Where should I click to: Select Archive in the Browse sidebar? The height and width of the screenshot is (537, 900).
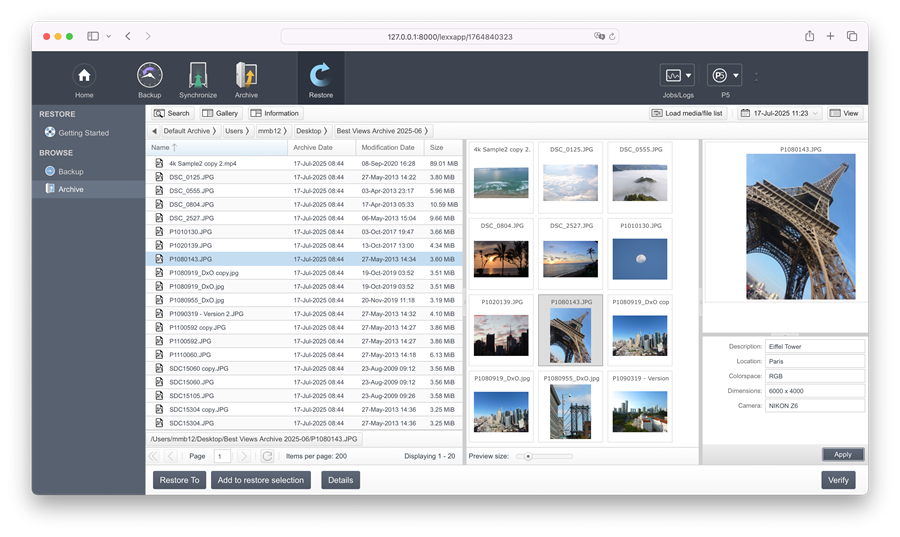[70, 189]
